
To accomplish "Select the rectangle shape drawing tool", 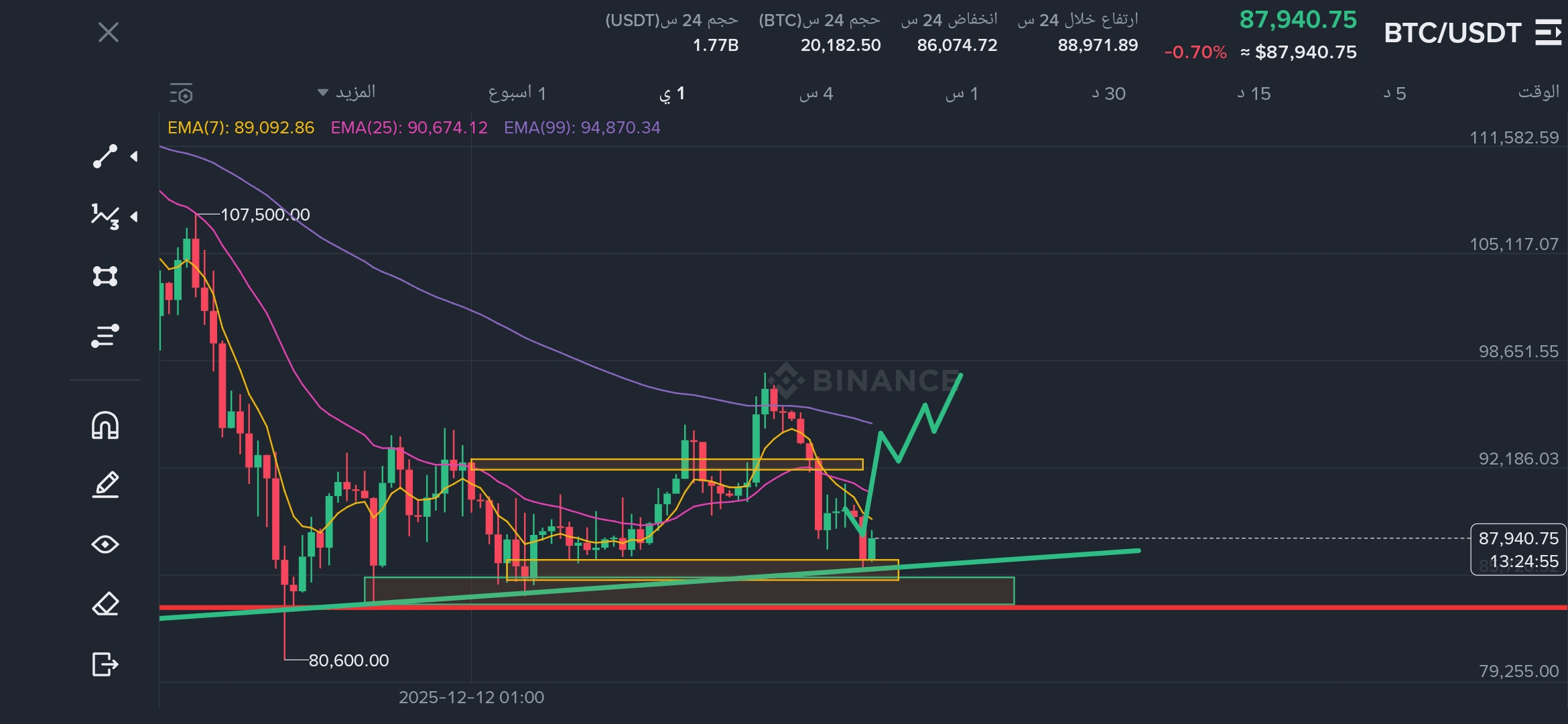I will tap(105, 276).
